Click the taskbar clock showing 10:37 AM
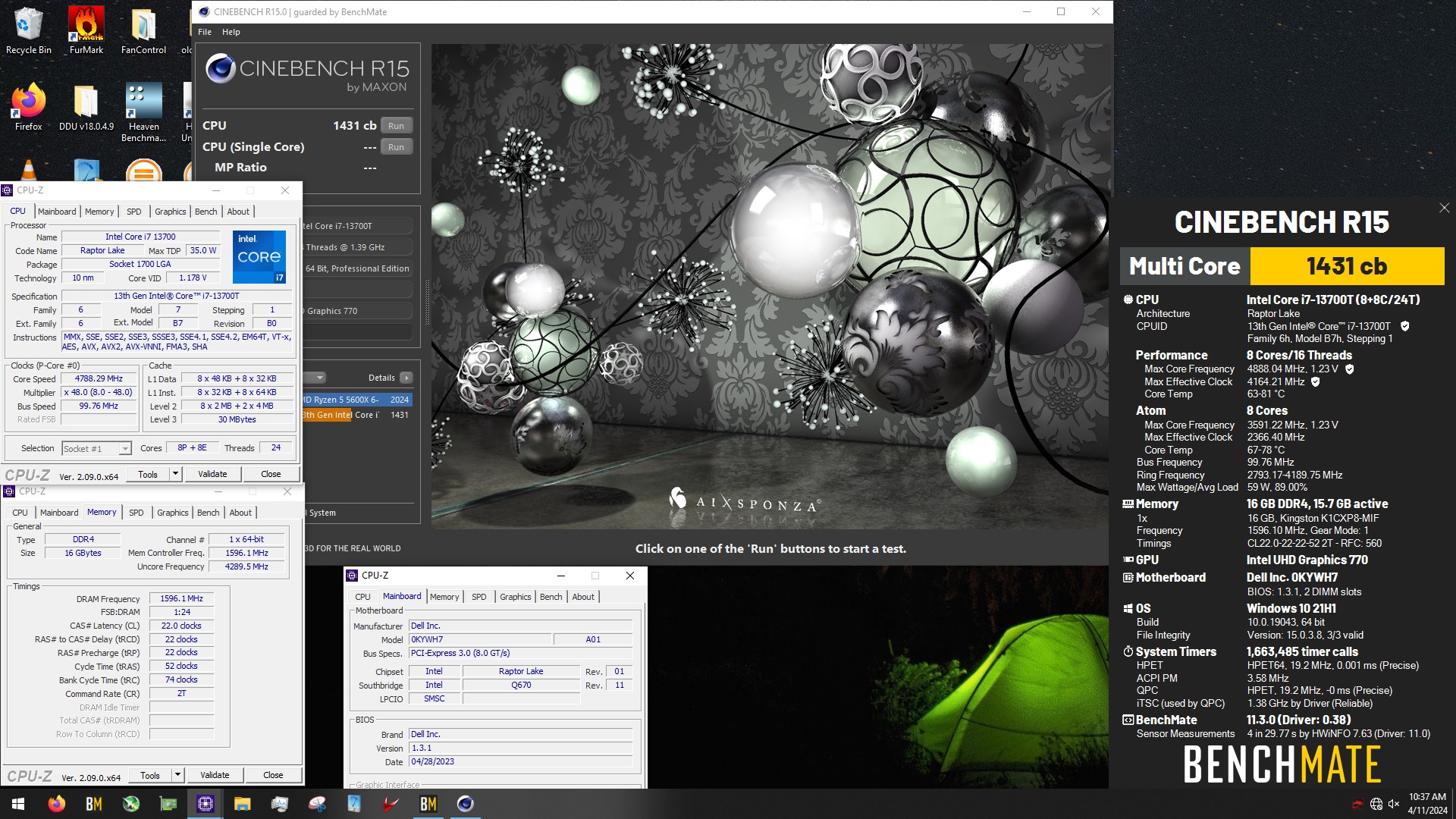The width and height of the screenshot is (1456, 819). click(x=1427, y=804)
